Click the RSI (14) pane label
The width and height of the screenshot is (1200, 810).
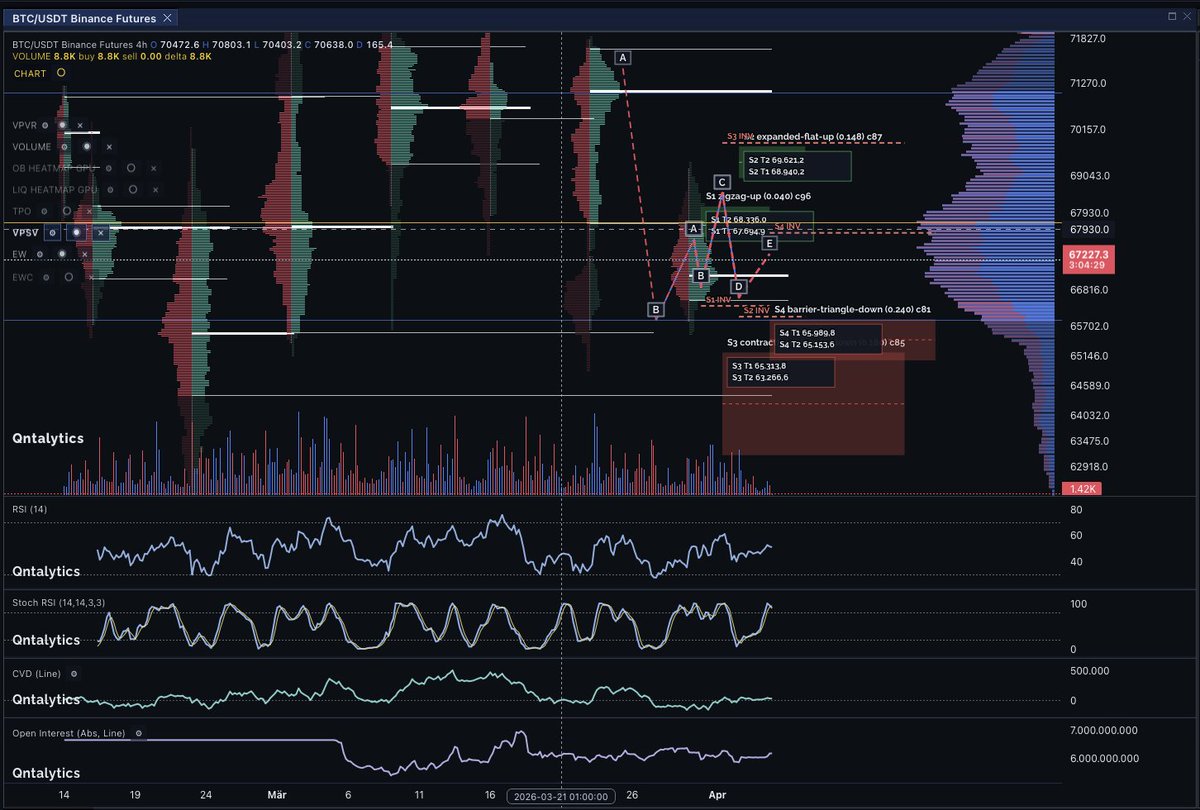click(x=31, y=510)
